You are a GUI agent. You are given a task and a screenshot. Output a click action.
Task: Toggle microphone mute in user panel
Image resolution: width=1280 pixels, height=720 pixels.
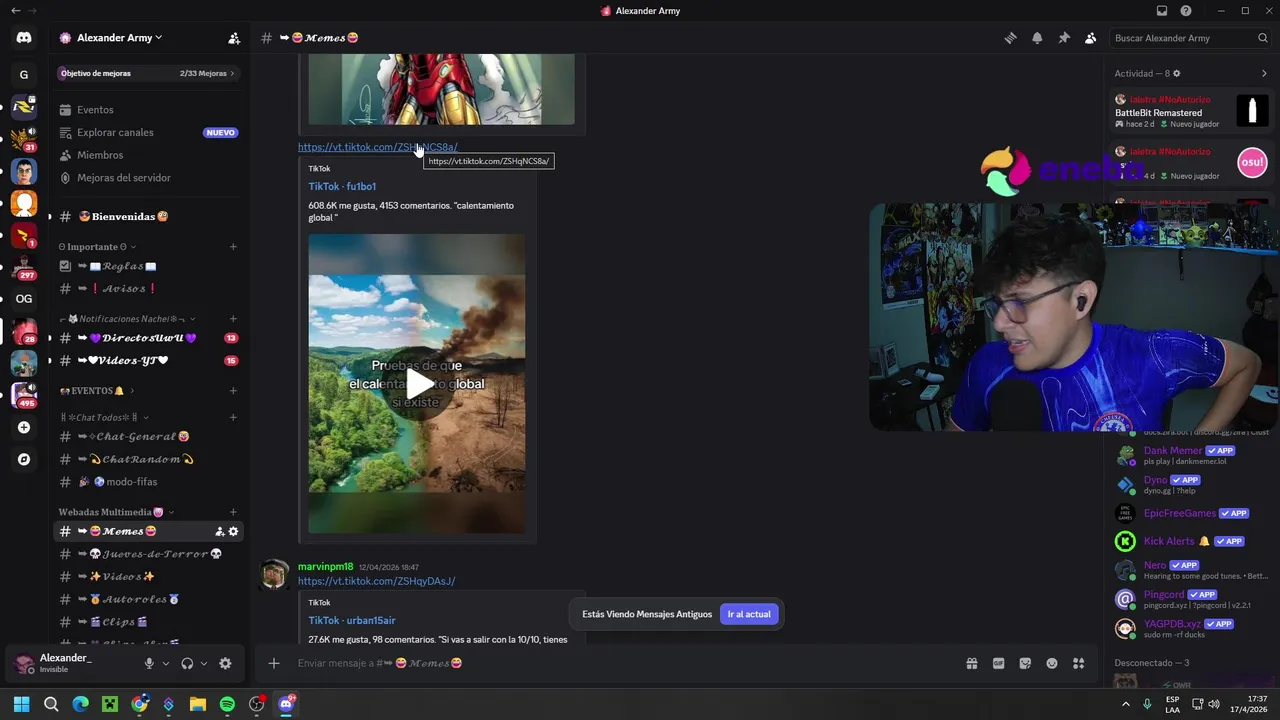coord(149,663)
